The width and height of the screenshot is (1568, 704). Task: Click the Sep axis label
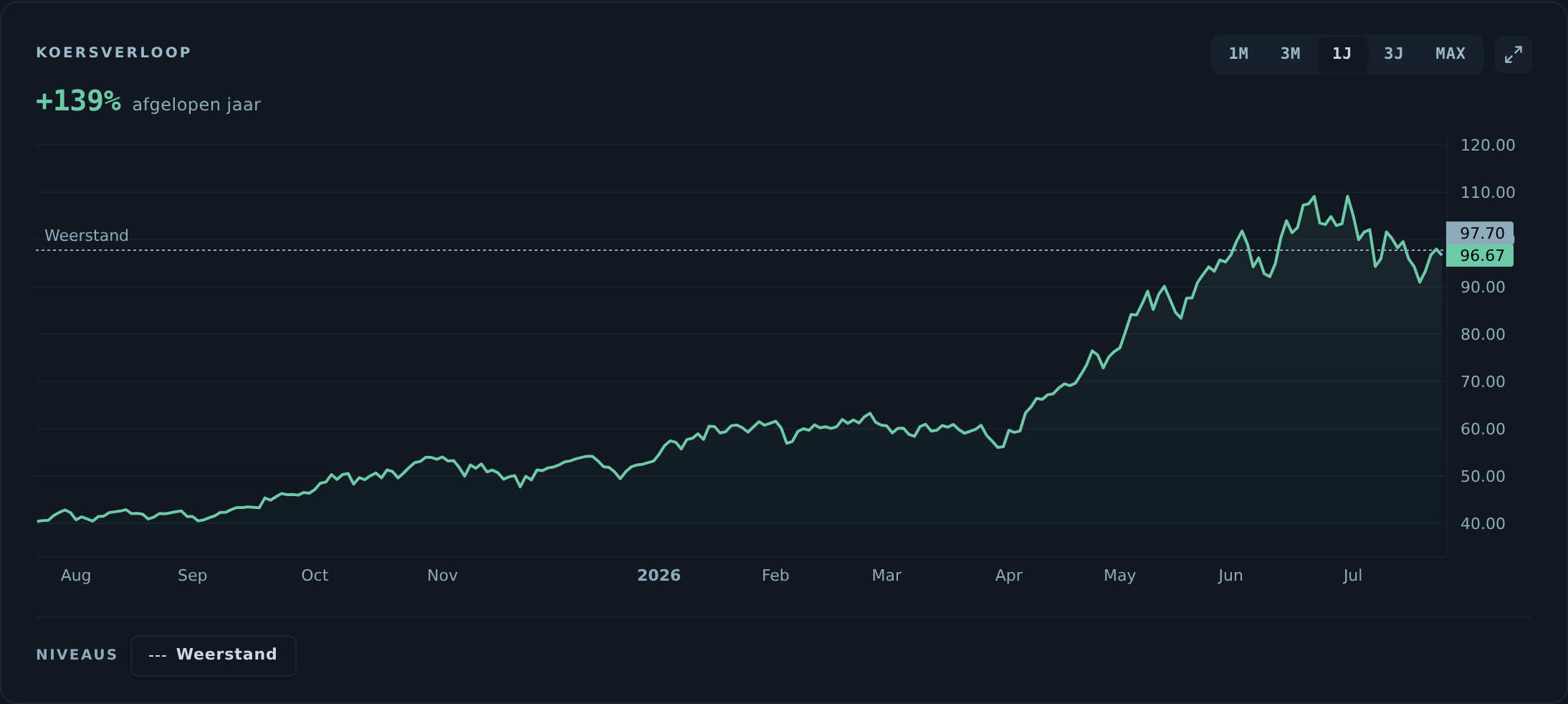point(192,576)
